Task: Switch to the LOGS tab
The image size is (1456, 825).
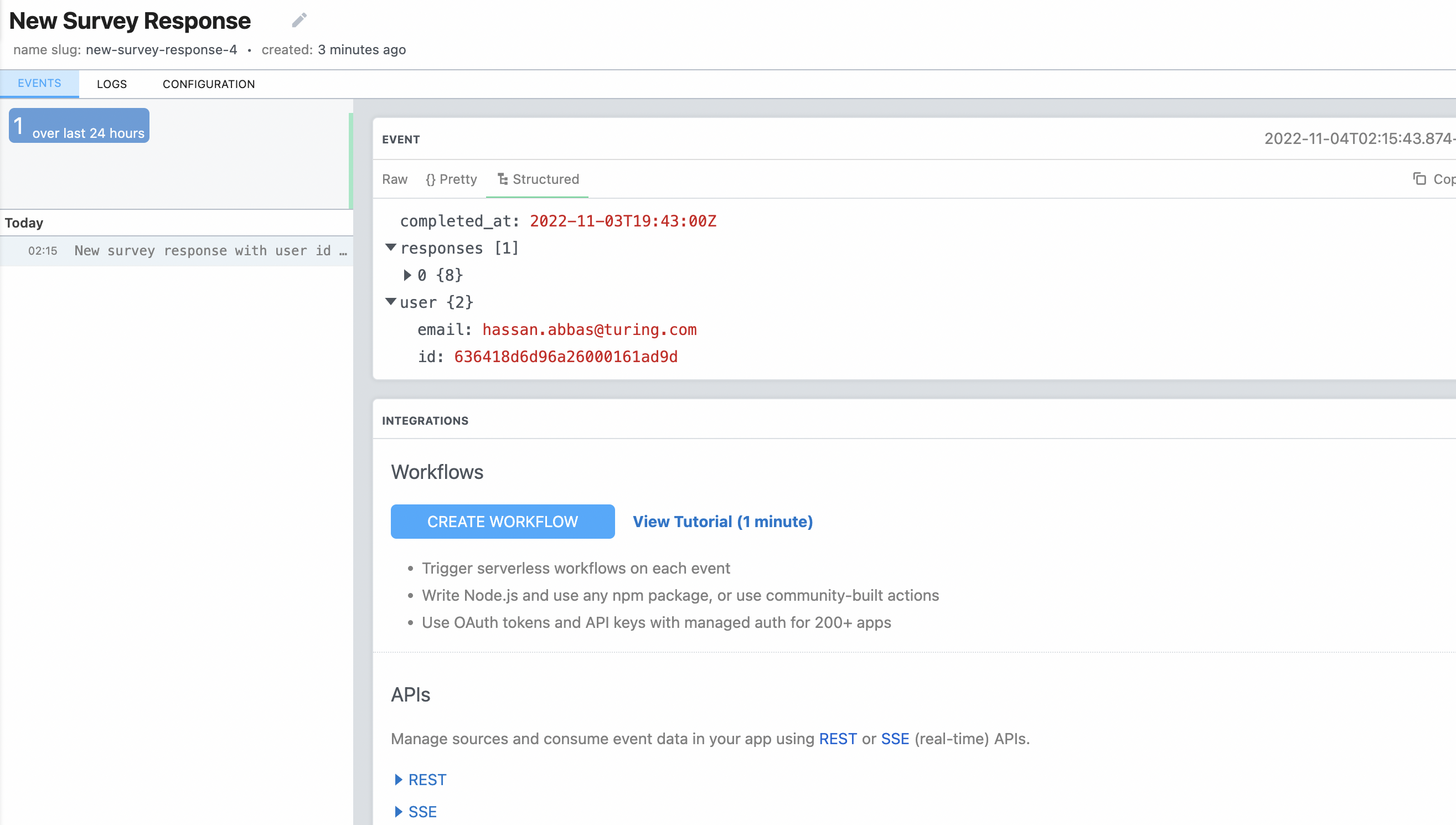Action: (112, 83)
